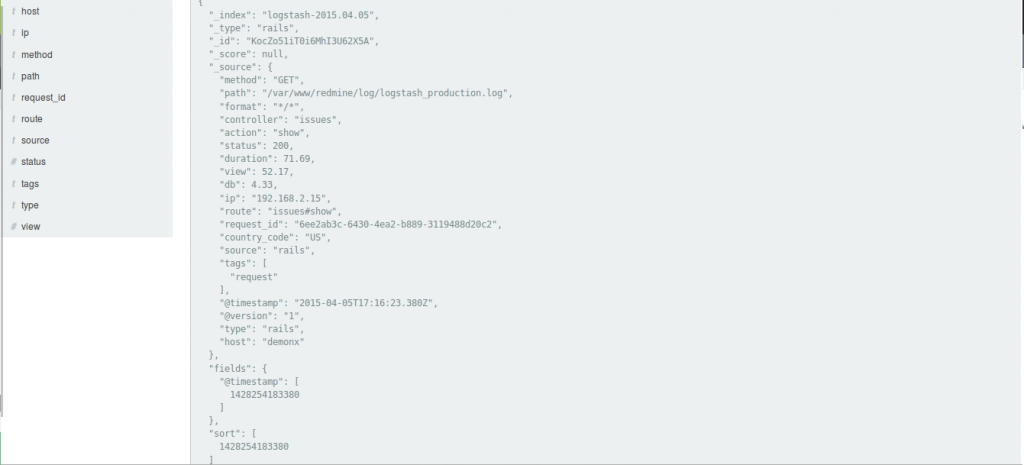1024x465 pixels.
Task: Select the source field name in sidebar
Action: 35,141
